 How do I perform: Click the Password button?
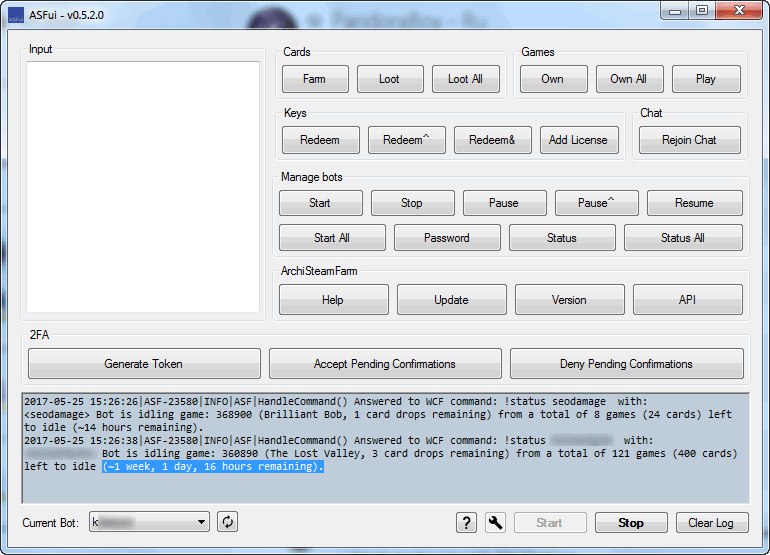pos(447,238)
